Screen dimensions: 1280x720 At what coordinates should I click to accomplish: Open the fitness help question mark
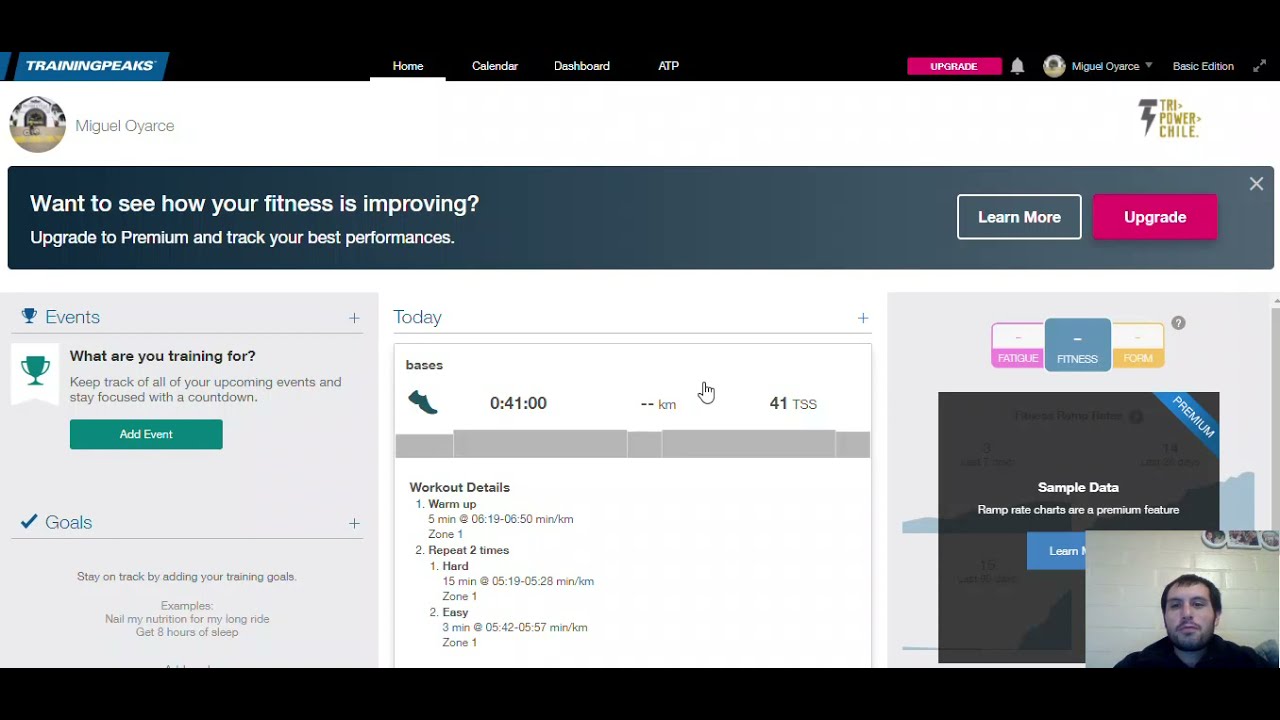tap(1178, 323)
